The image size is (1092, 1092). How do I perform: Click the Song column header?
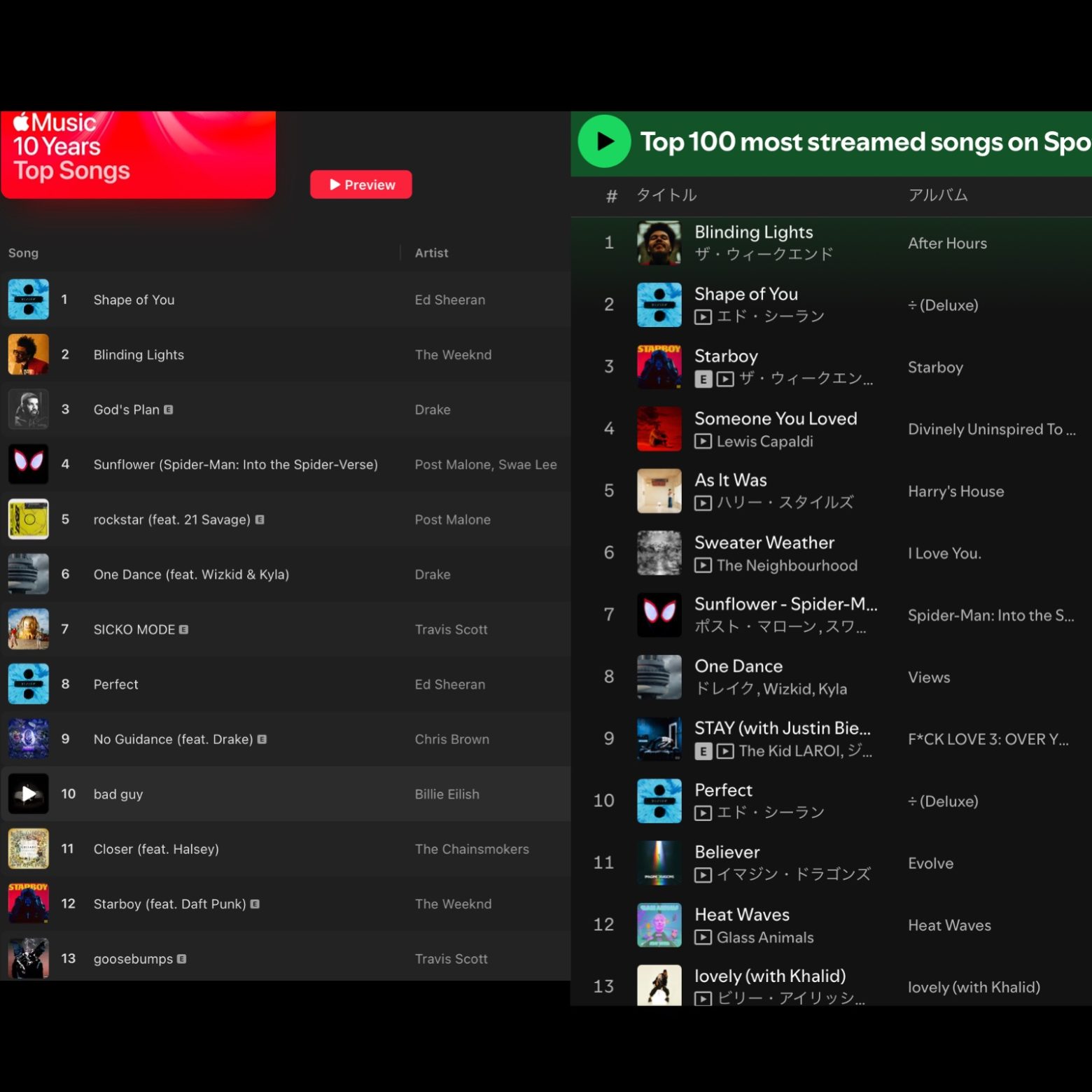tap(23, 253)
